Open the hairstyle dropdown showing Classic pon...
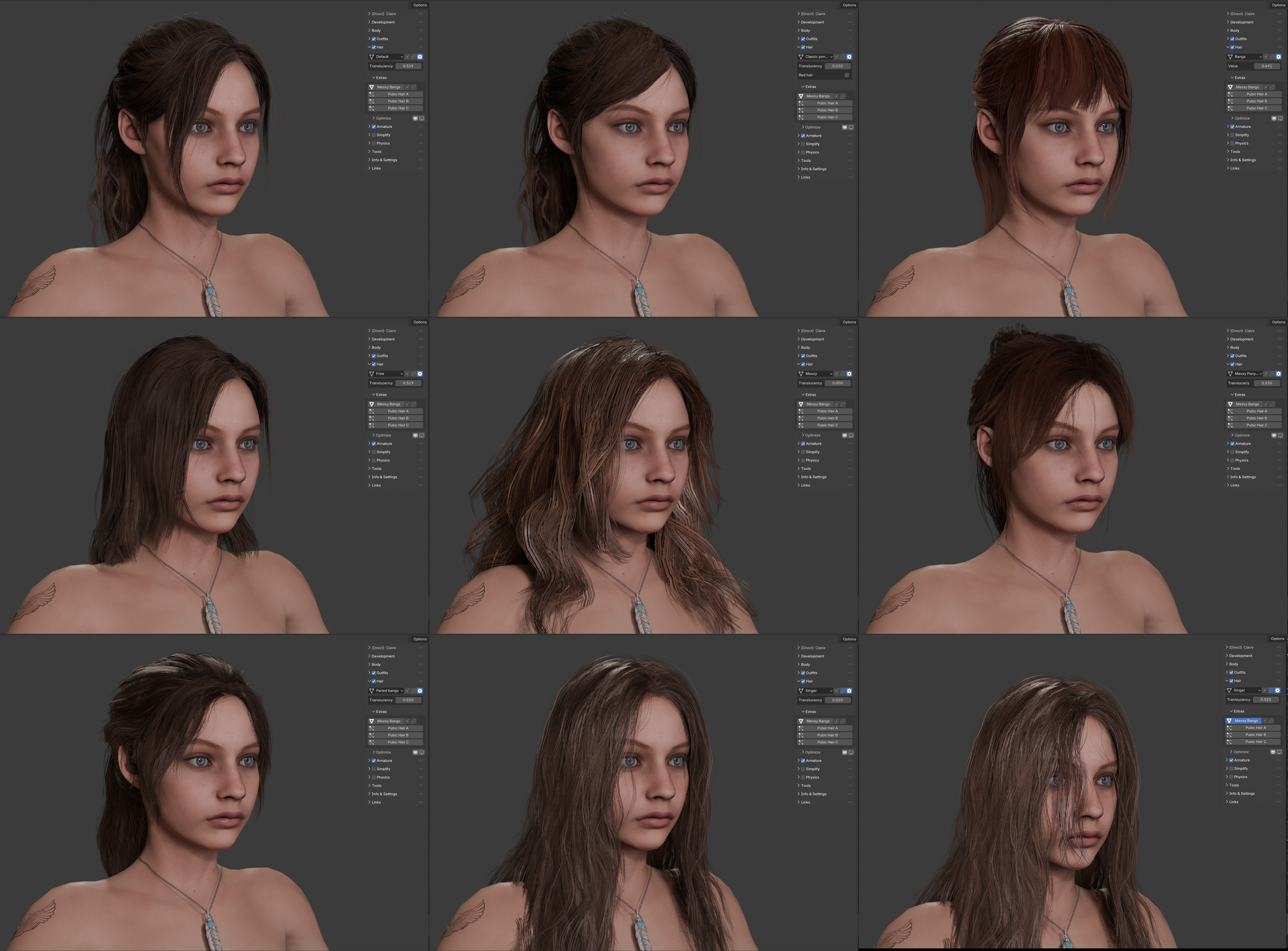Viewport: 1288px width, 951px height. [x=815, y=57]
